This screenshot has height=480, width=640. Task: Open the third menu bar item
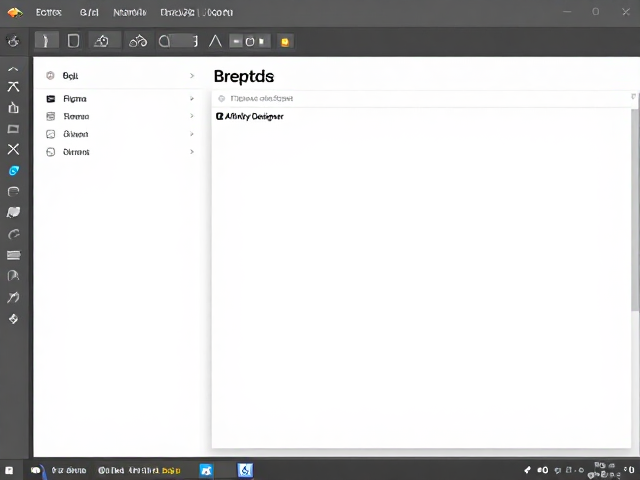pyautogui.click(x=129, y=13)
